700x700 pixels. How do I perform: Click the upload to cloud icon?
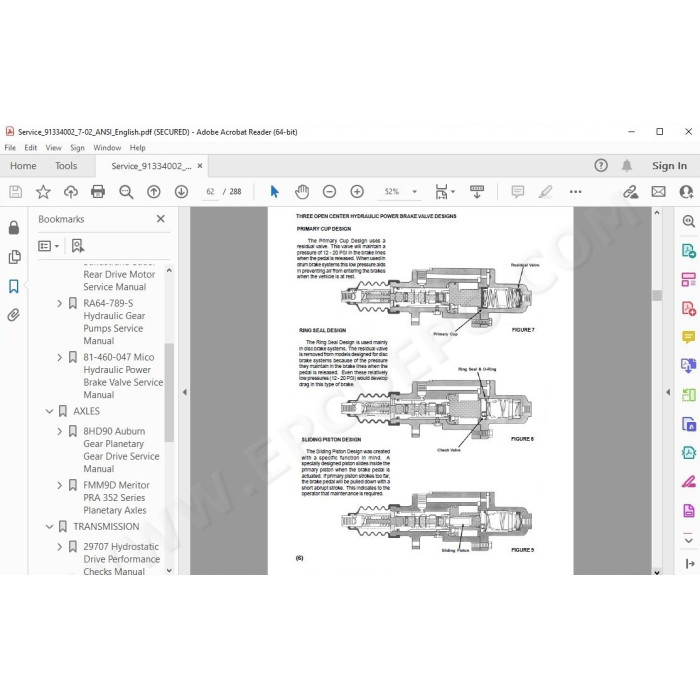tap(71, 192)
